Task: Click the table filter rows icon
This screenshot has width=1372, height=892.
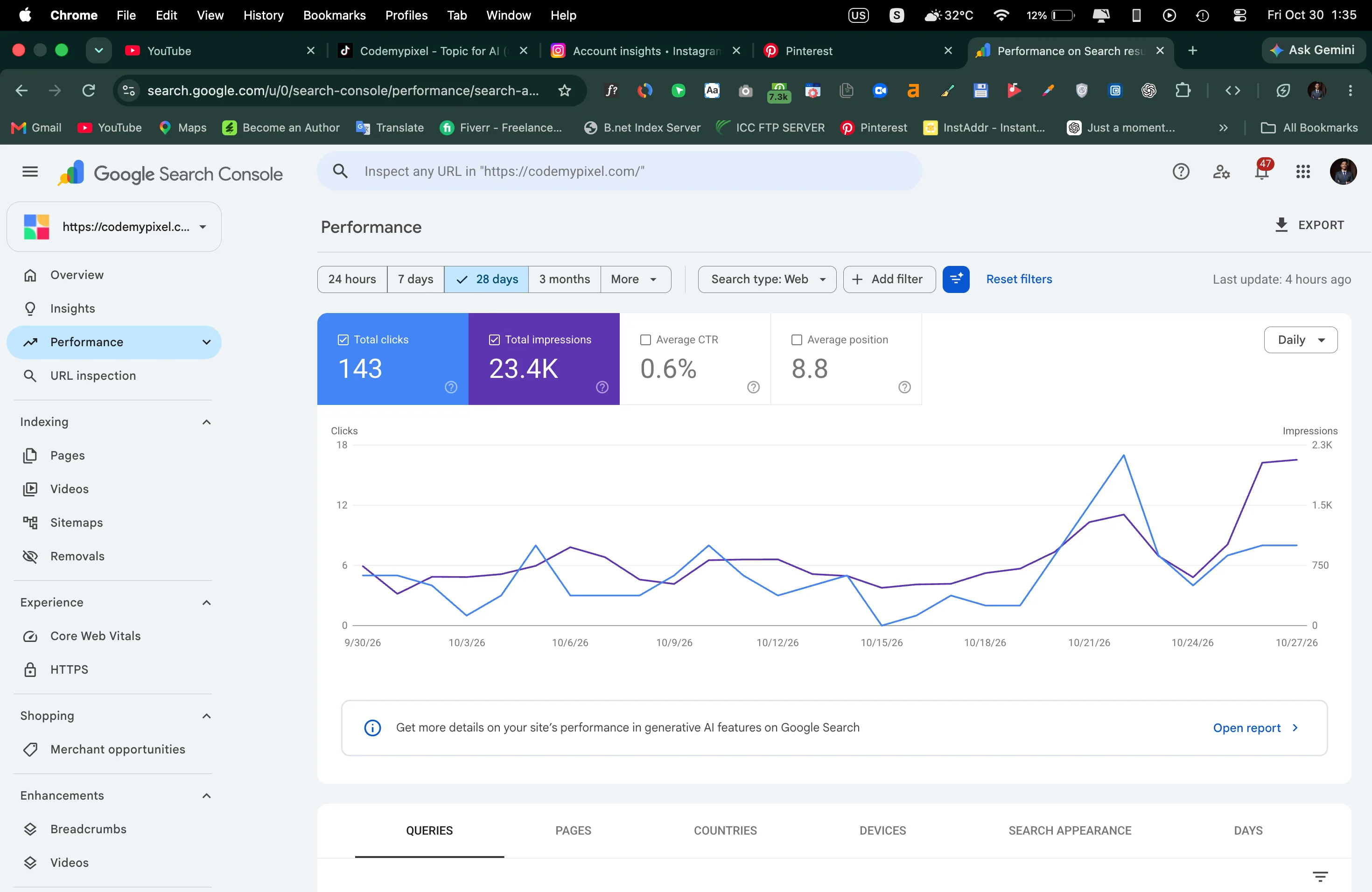Action: point(1320,877)
